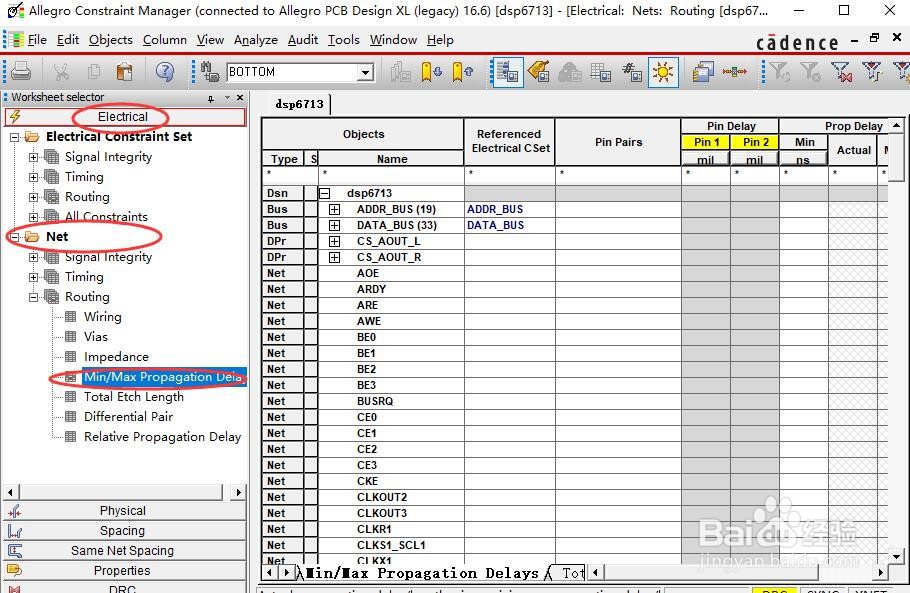This screenshot has height=593, width=910.
Task: Click the spreadsheet grid toolbar icon
Action: [600, 72]
